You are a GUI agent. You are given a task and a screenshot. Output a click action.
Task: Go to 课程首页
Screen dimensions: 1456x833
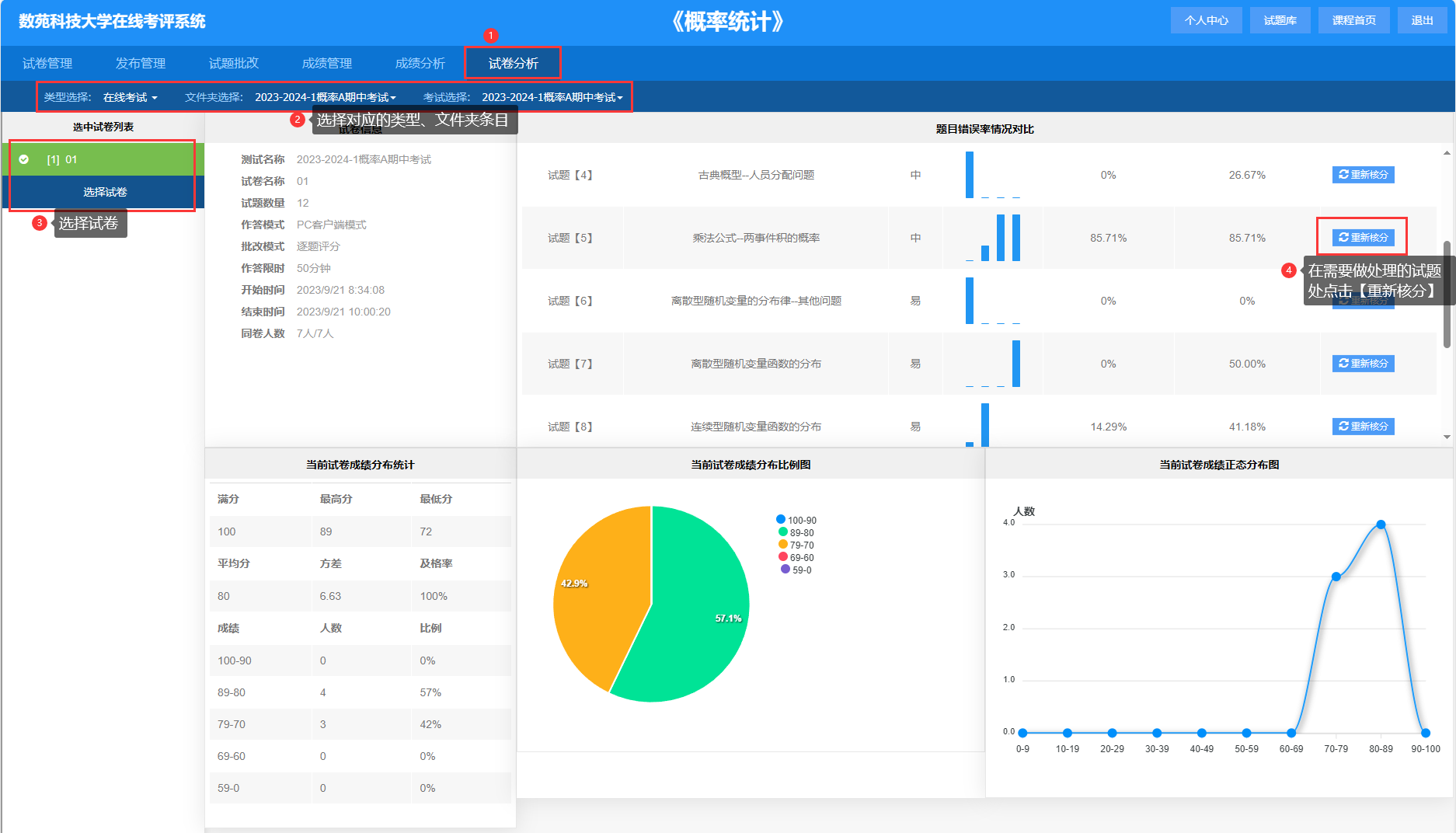[x=1353, y=20]
